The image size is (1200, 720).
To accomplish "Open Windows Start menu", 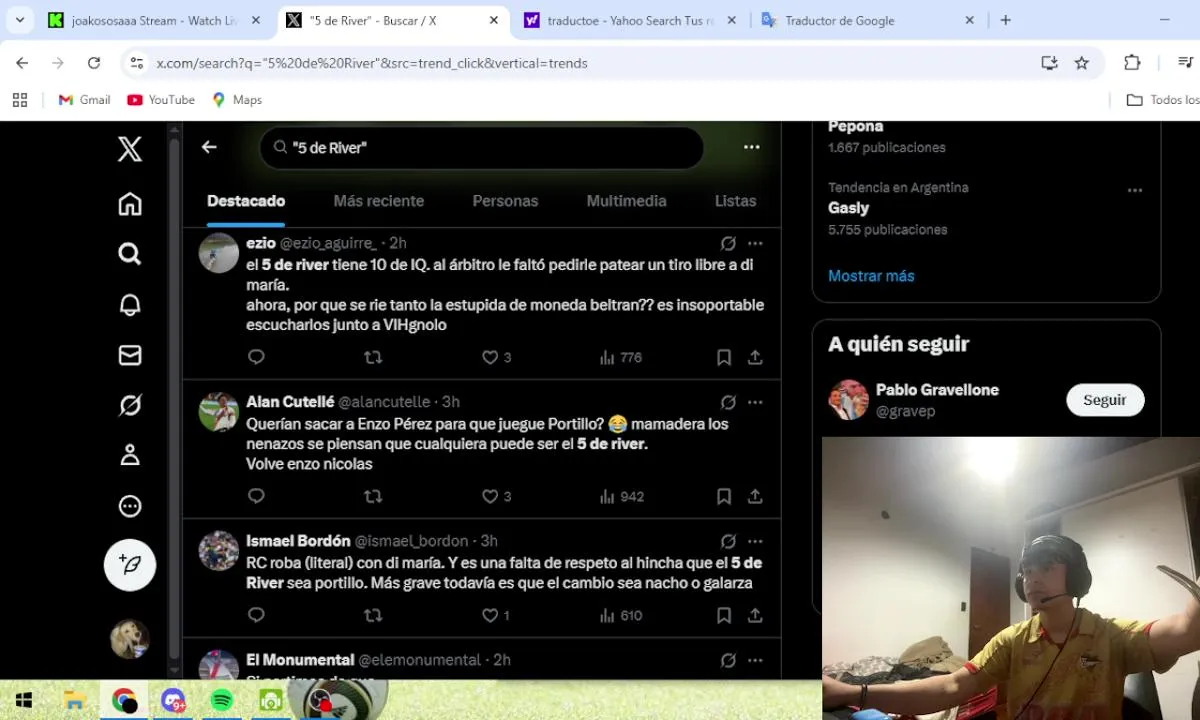I will [x=24, y=700].
